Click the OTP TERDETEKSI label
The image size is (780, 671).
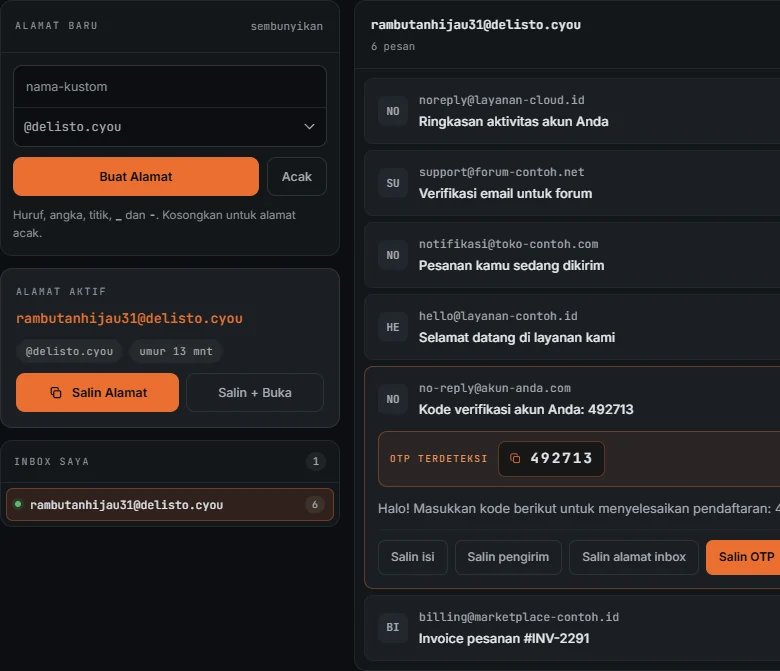tap(438, 459)
